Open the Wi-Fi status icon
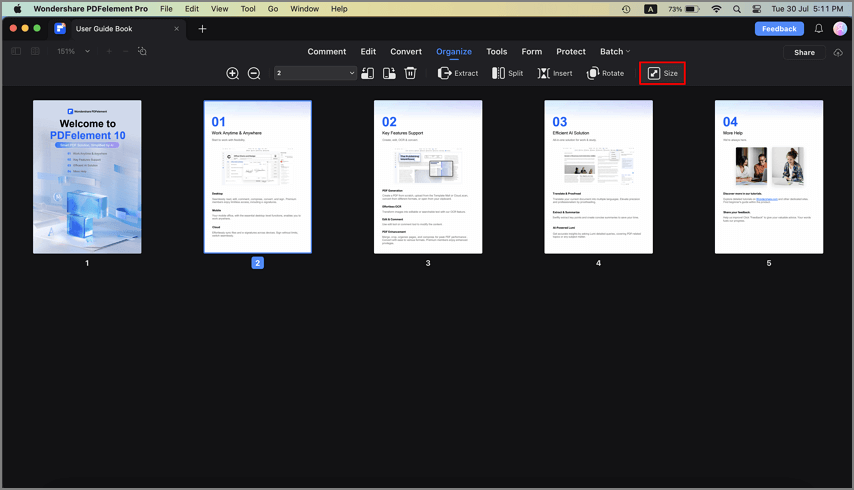The width and height of the screenshot is (854, 490). coord(716,9)
